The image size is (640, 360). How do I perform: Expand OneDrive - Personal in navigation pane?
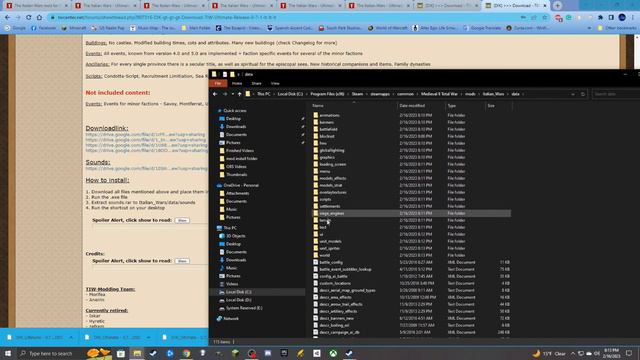tap(241, 185)
